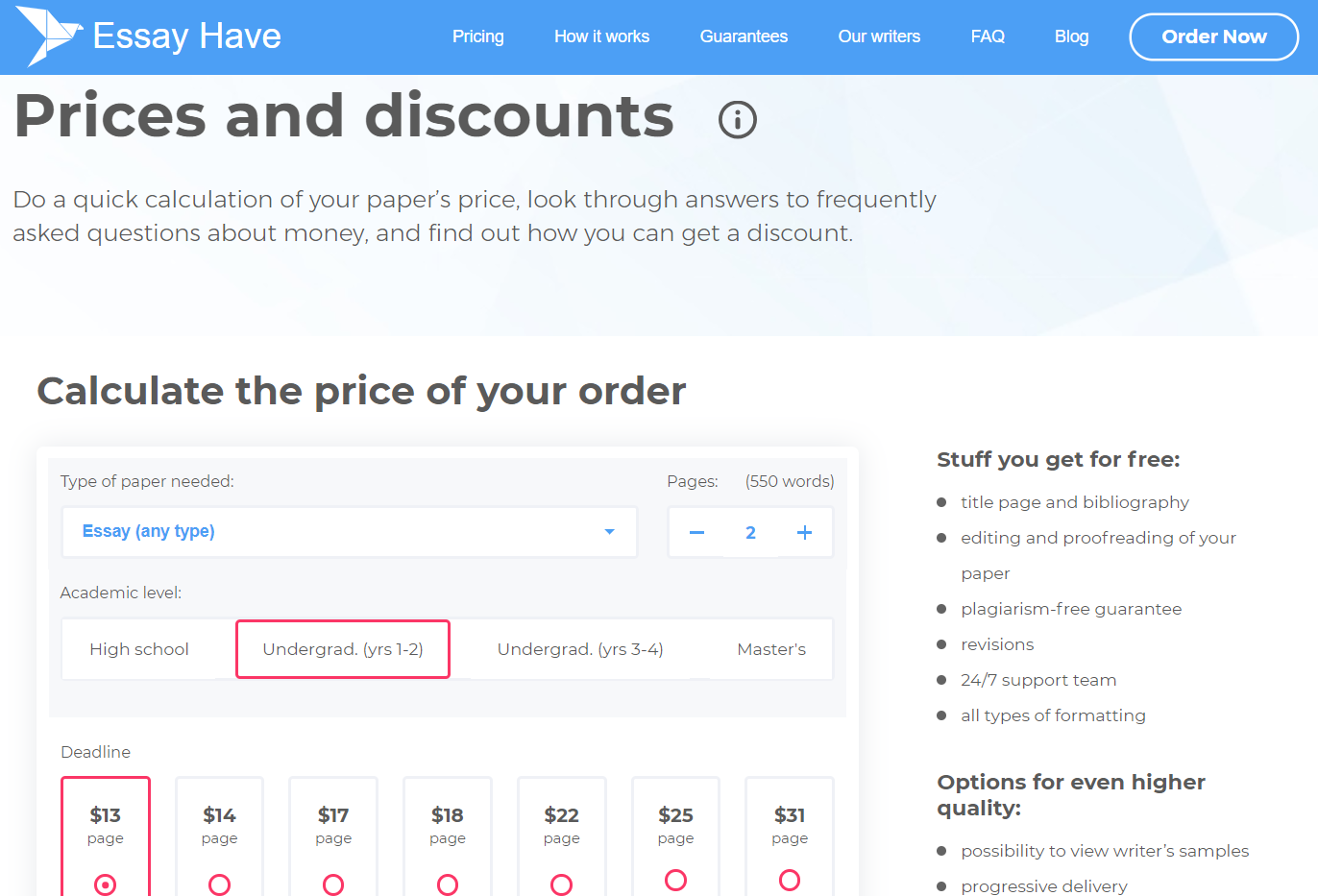Select the $13 per page deadline radio
The height and width of the screenshot is (896, 1318).
click(x=106, y=884)
